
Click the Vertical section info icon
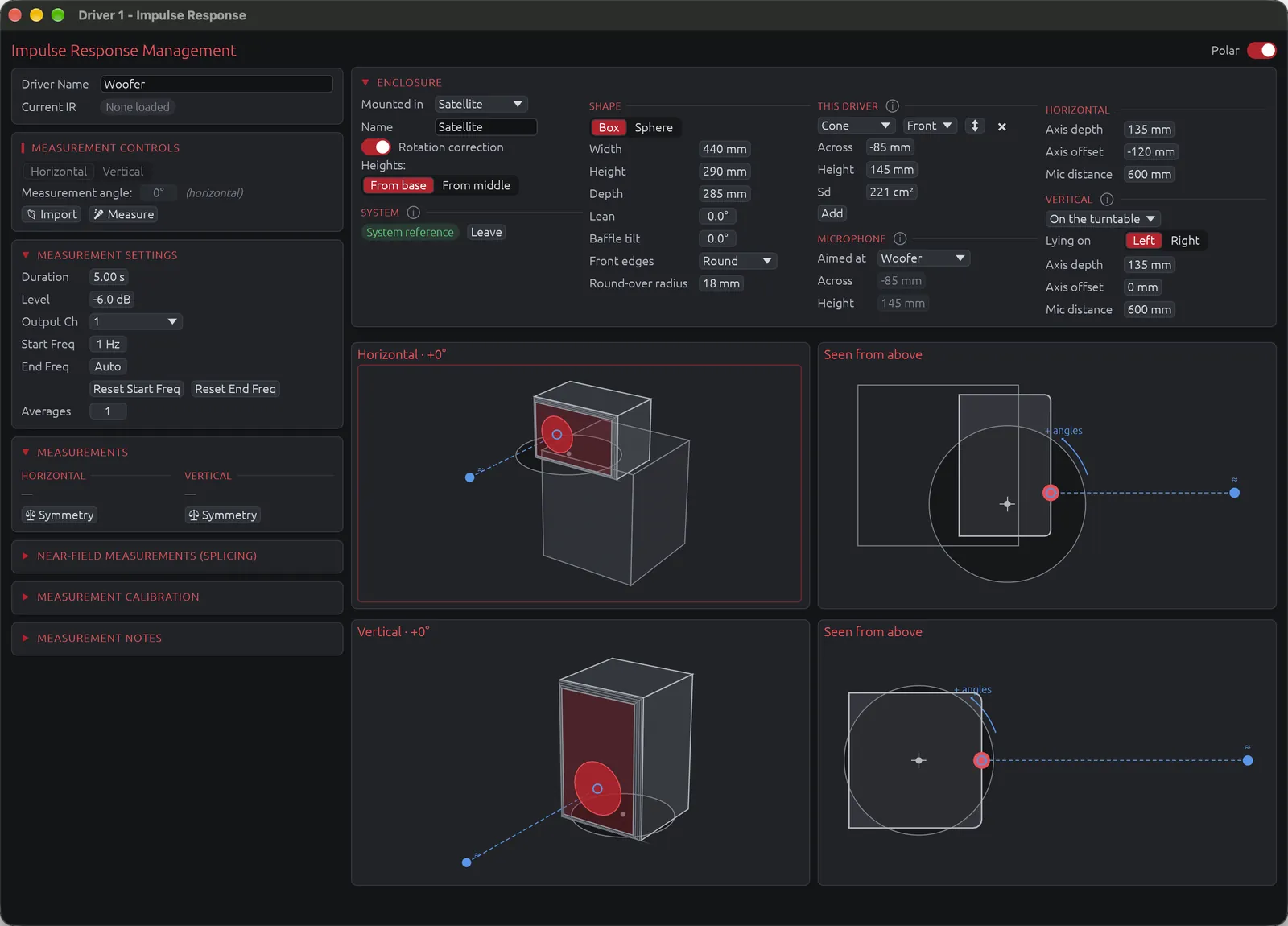click(1107, 200)
